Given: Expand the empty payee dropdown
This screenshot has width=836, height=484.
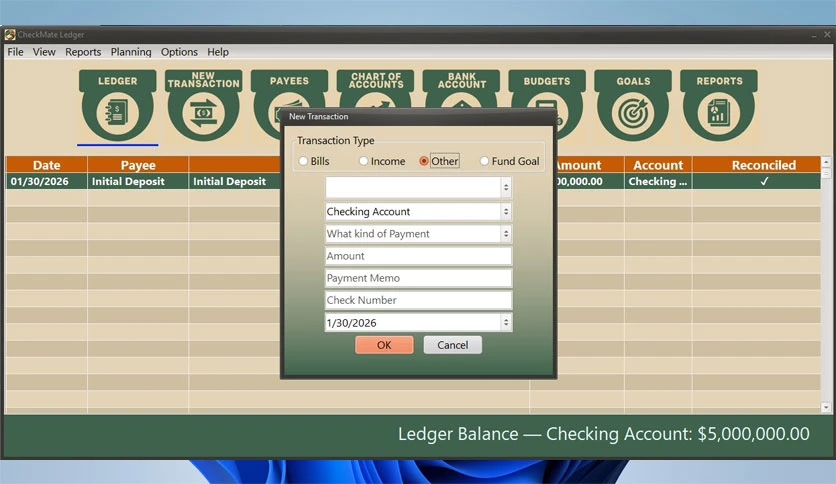Looking at the screenshot, I should 506,187.
